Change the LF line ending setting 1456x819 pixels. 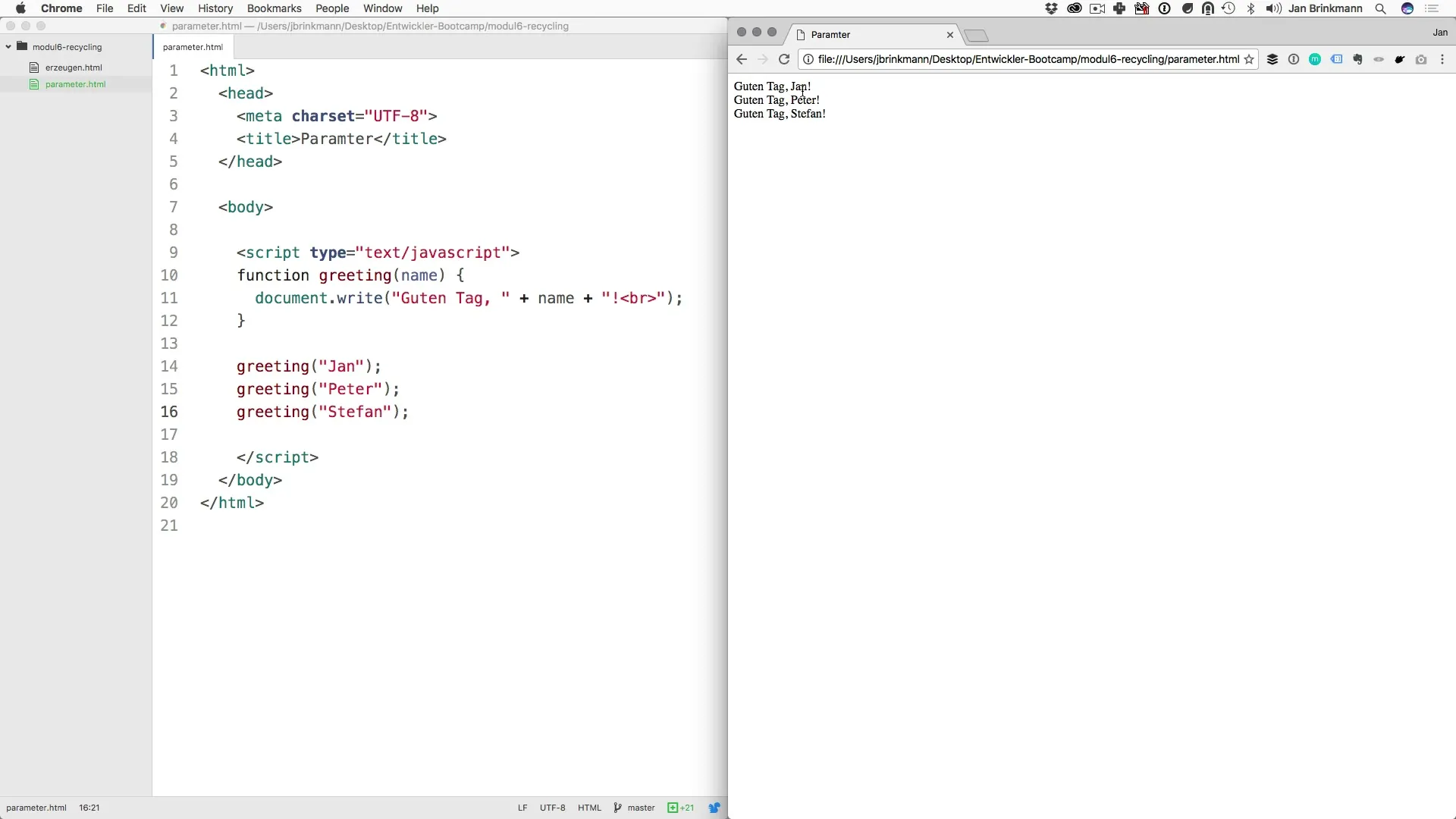522,808
